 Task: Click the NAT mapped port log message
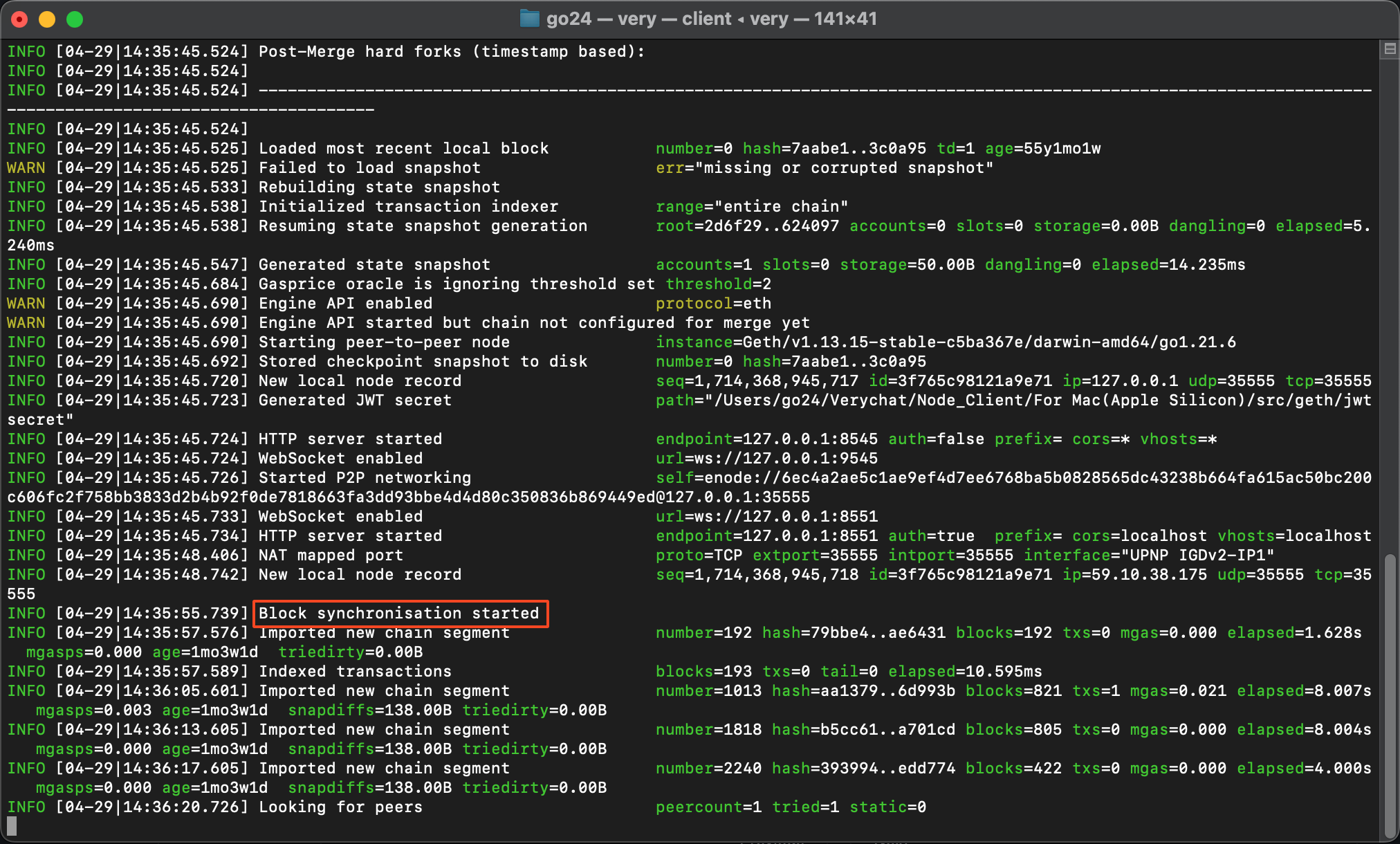click(x=331, y=556)
